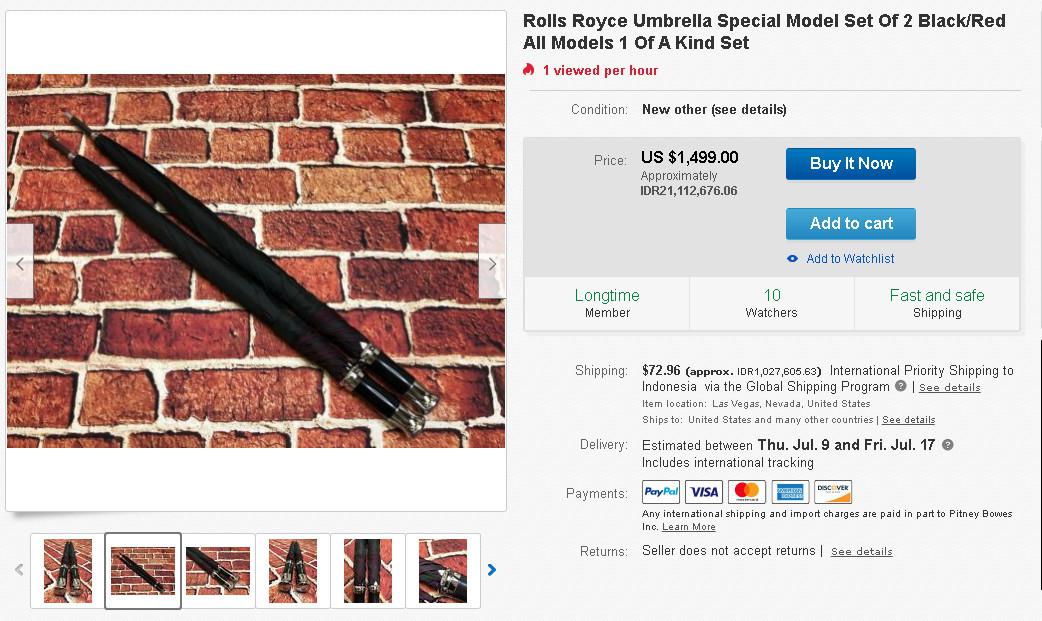Screen dimensions: 1042x621
Task: Click the previous image arrow on main photo
Action: click(20, 261)
